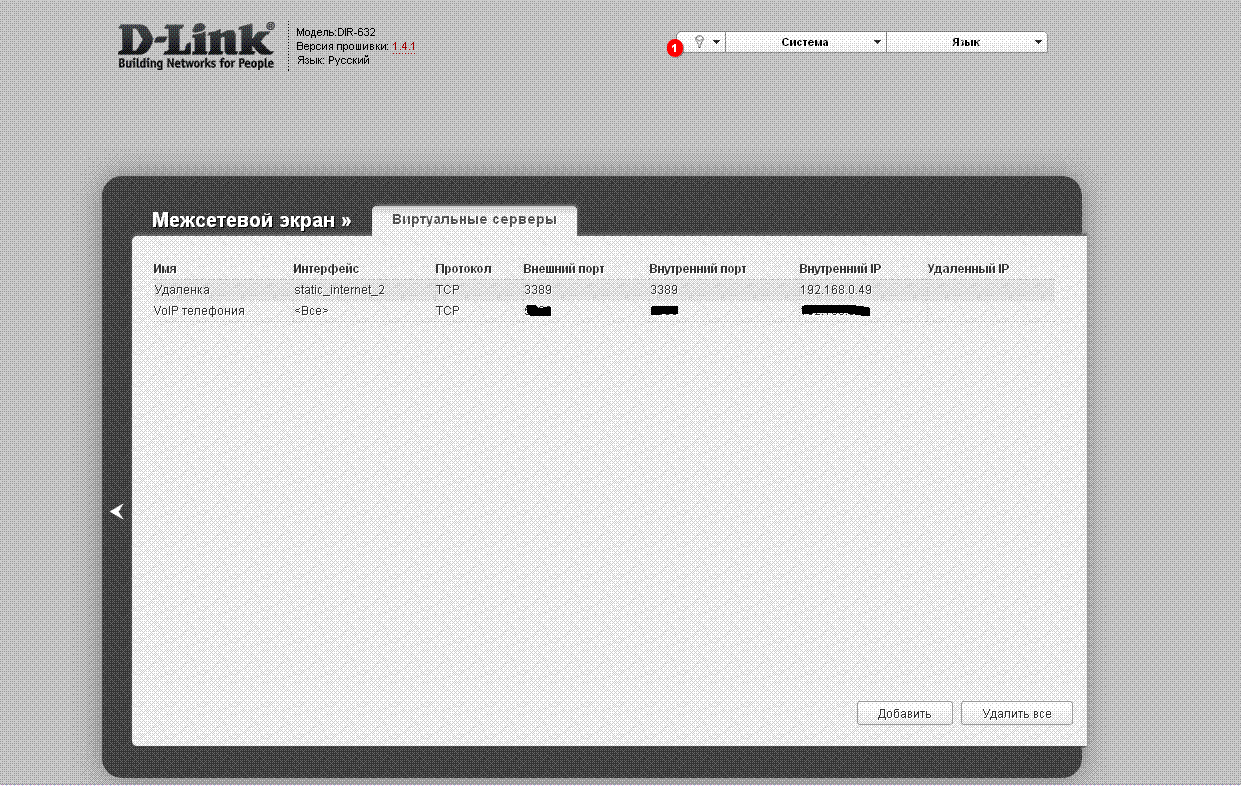Click the Удаленный IP column header

(967, 269)
